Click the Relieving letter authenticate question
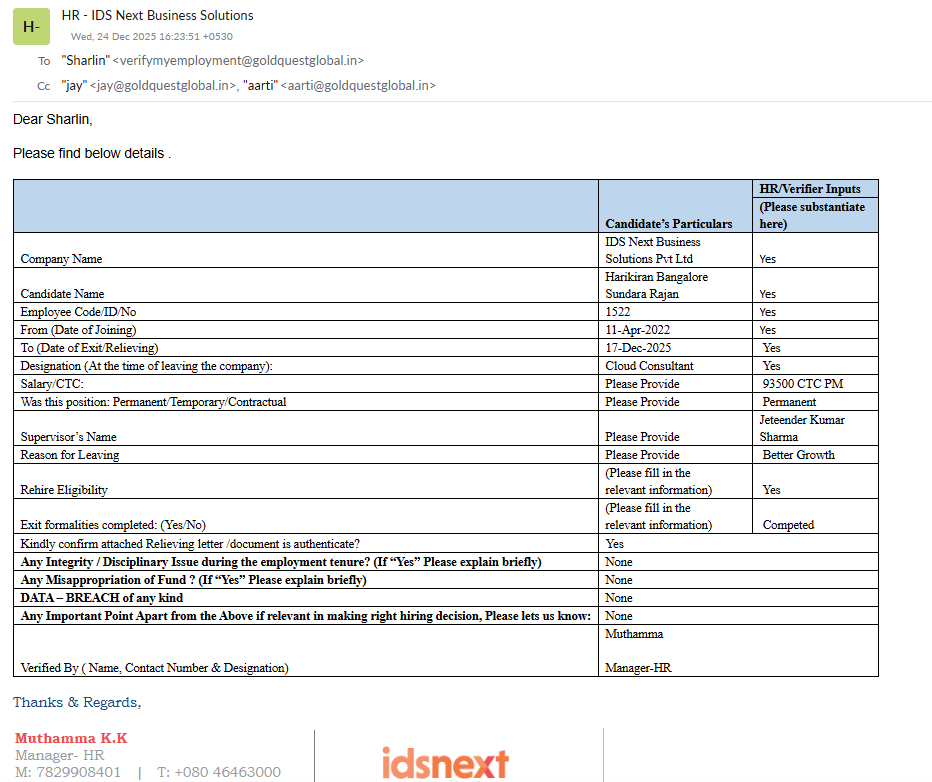Screen dimensions: 932x782 (190, 544)
